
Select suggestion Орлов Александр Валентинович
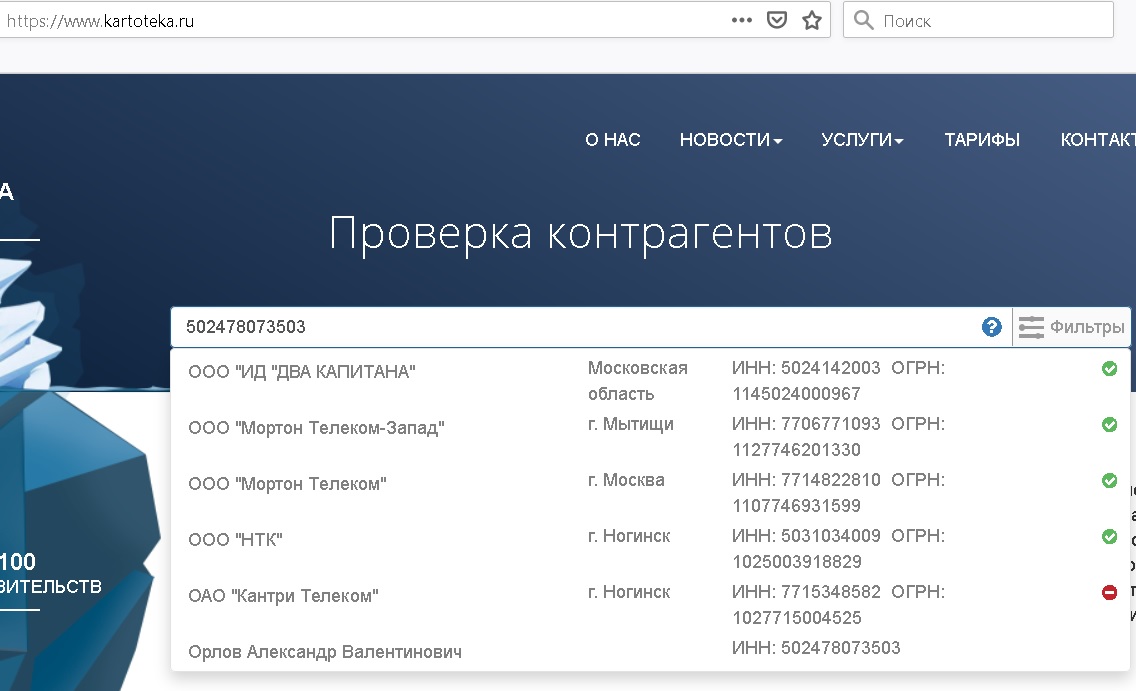[x=325, y=652]
